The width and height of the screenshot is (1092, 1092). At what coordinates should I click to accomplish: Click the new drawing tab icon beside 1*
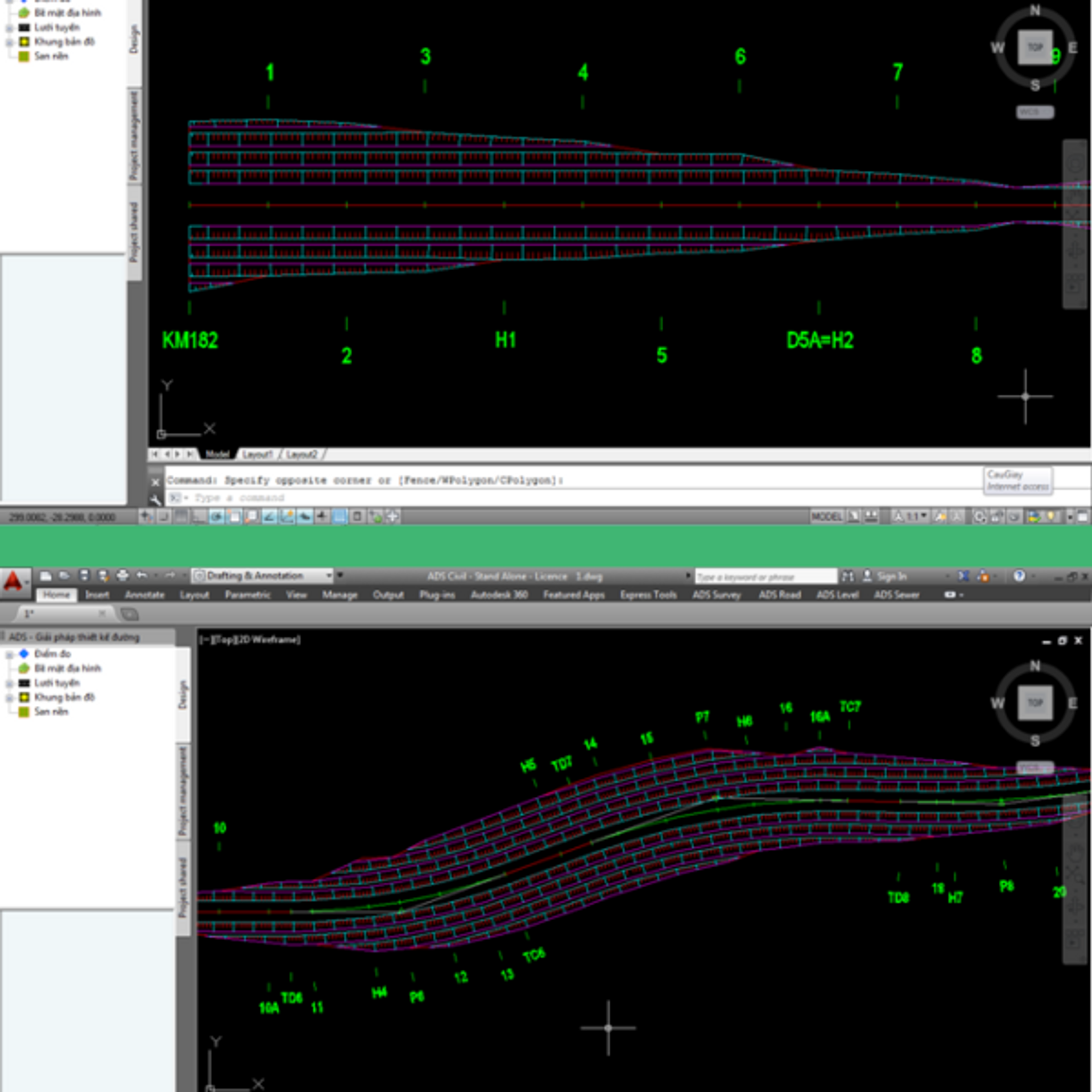tap(130, 614)
